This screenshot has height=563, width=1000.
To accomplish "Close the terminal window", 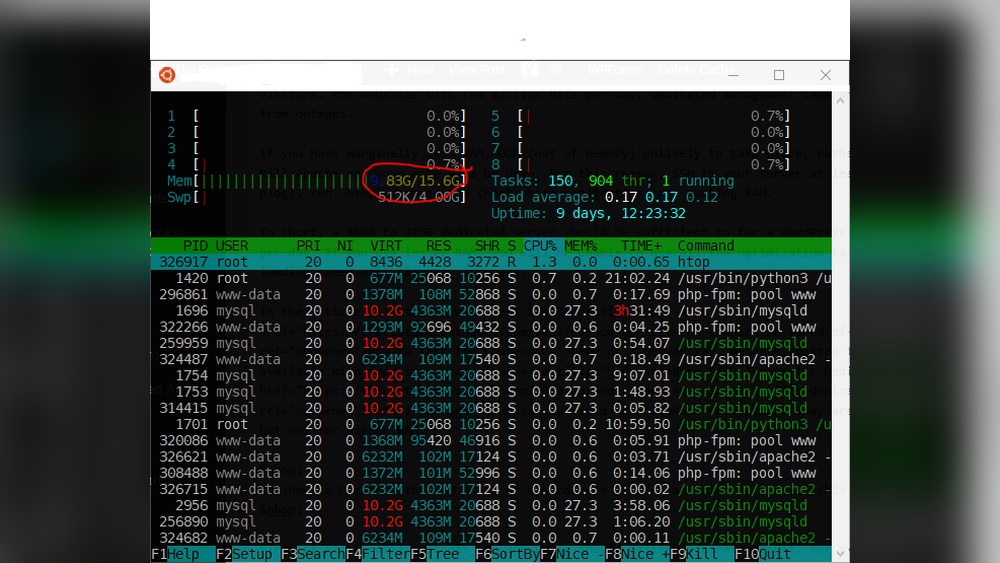I will [825, 75].
